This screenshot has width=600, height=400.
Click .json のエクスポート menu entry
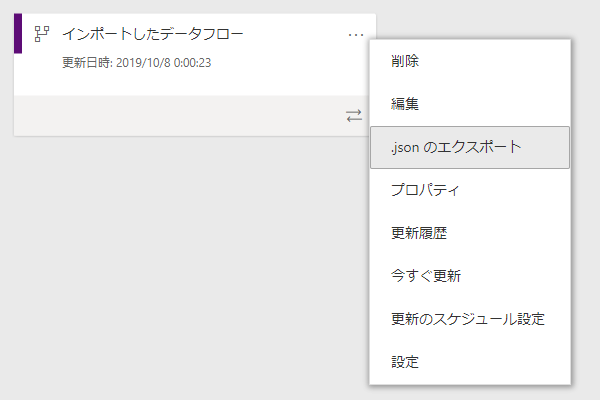470,147
